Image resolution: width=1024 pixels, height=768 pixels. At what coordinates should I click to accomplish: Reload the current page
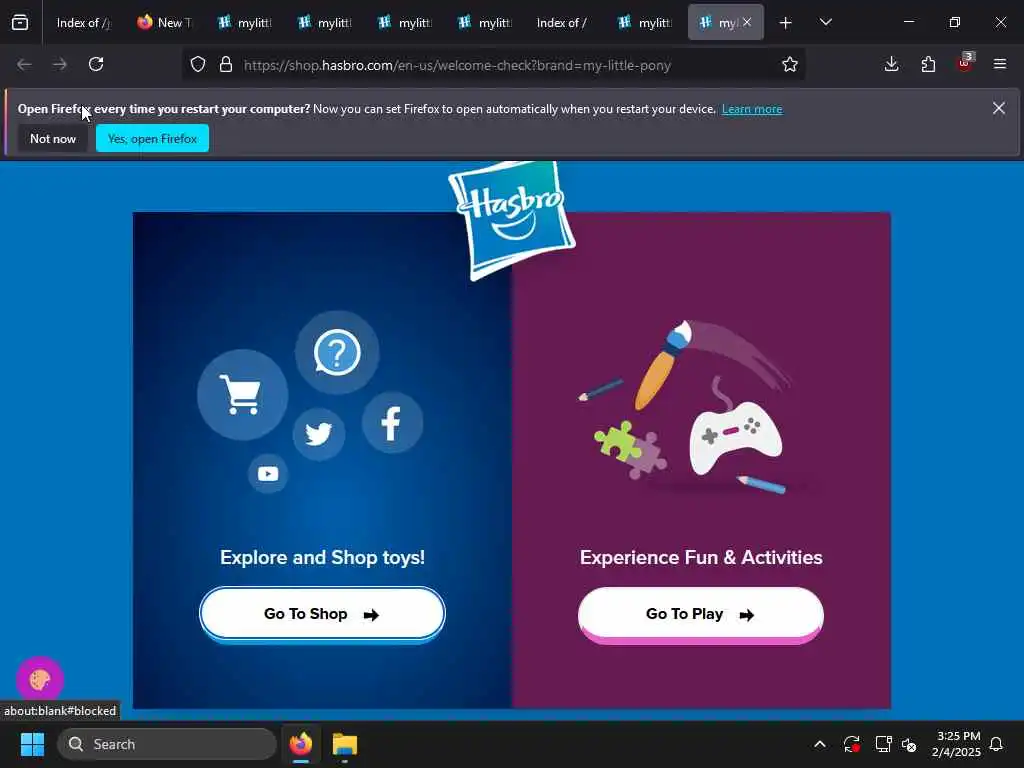pyautogui.click(x=96, y=64)
